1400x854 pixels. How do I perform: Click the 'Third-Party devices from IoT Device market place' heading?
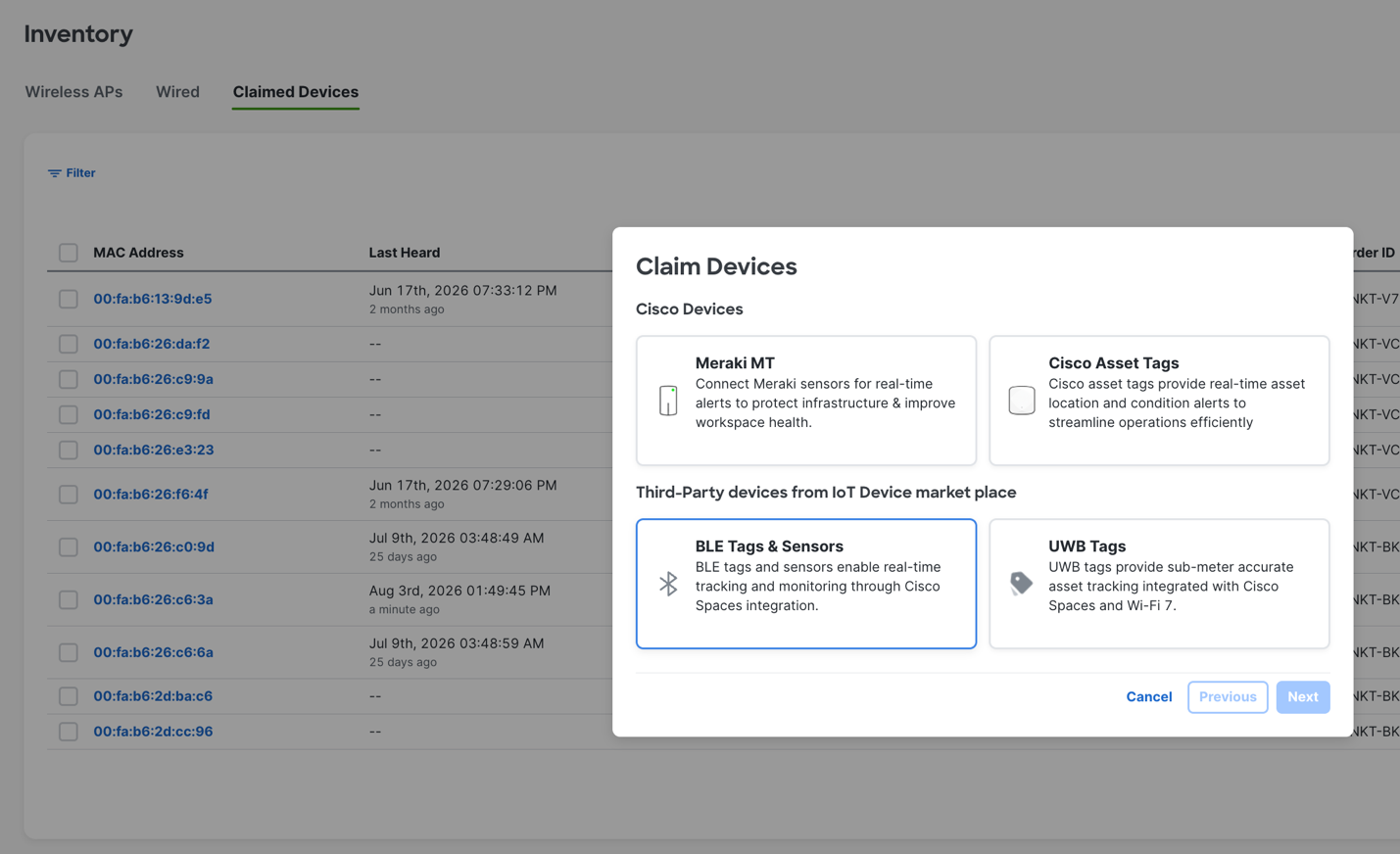pyautogui.click(x=826, y=493)
